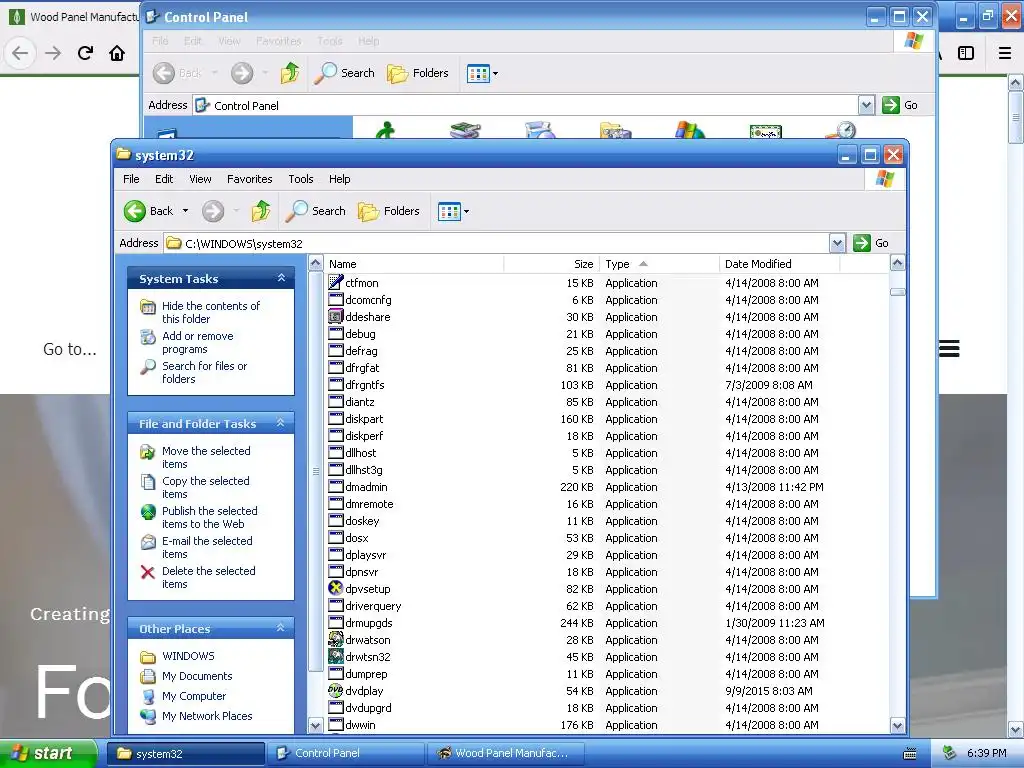Select the driverquery file name
The image size is (1024, 768).
[x=373, y=605]
